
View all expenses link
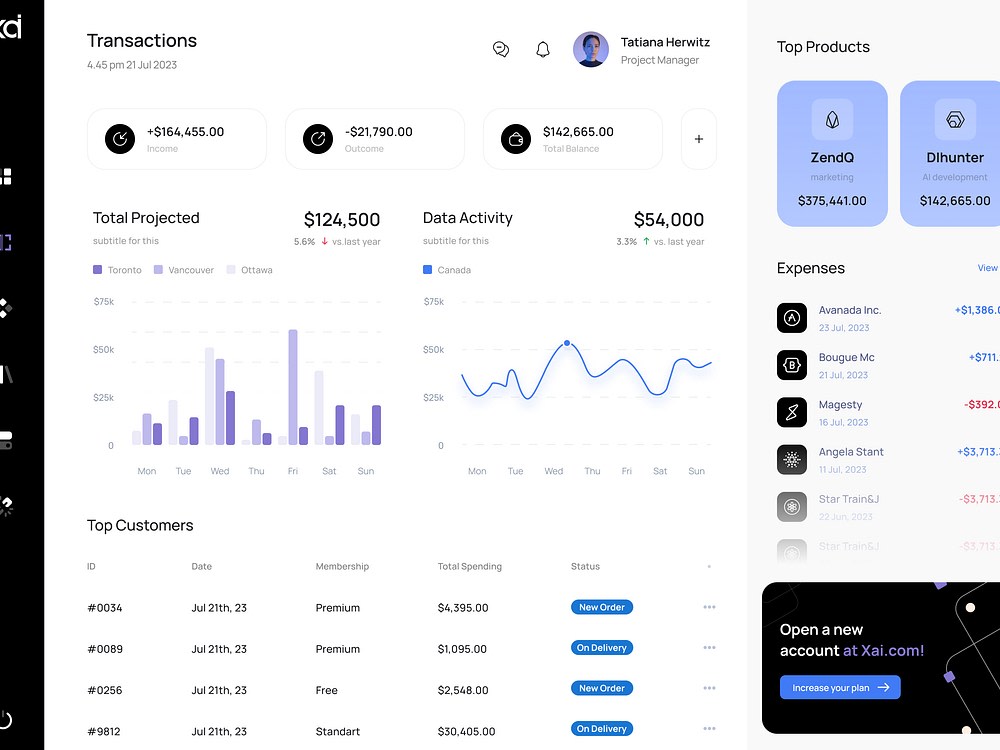[x=988, y=268]
